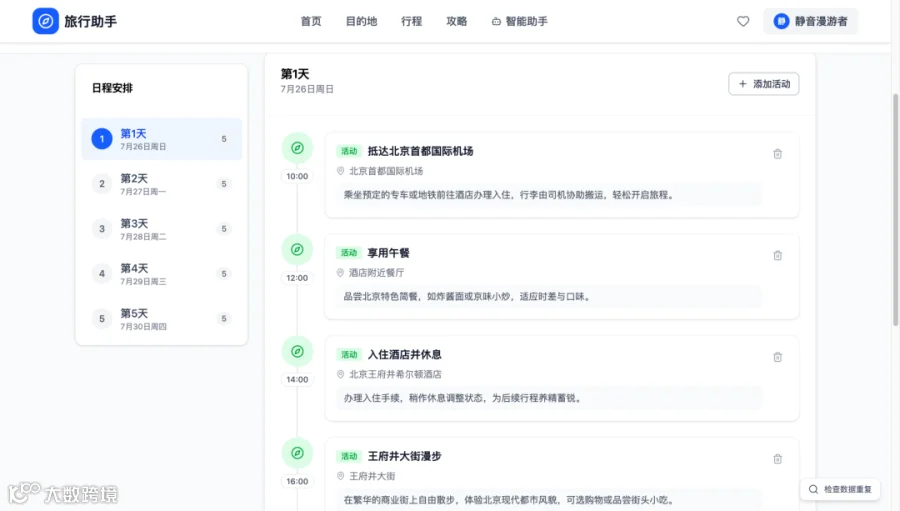Select 第2天 7月27日周一

(161, 184)
